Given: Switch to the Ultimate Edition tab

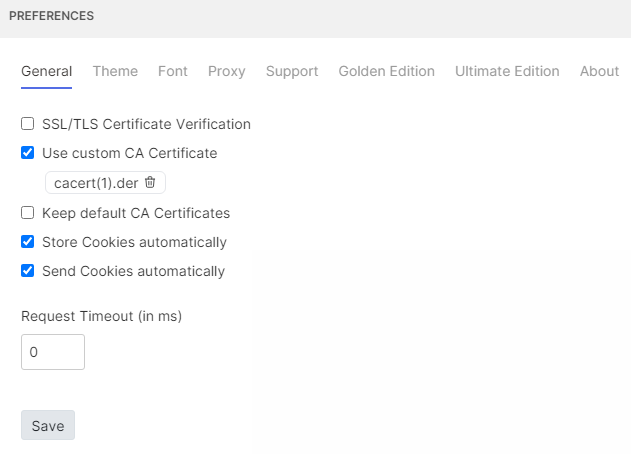Looking at the screenshot, I should [x=507, y=71].
